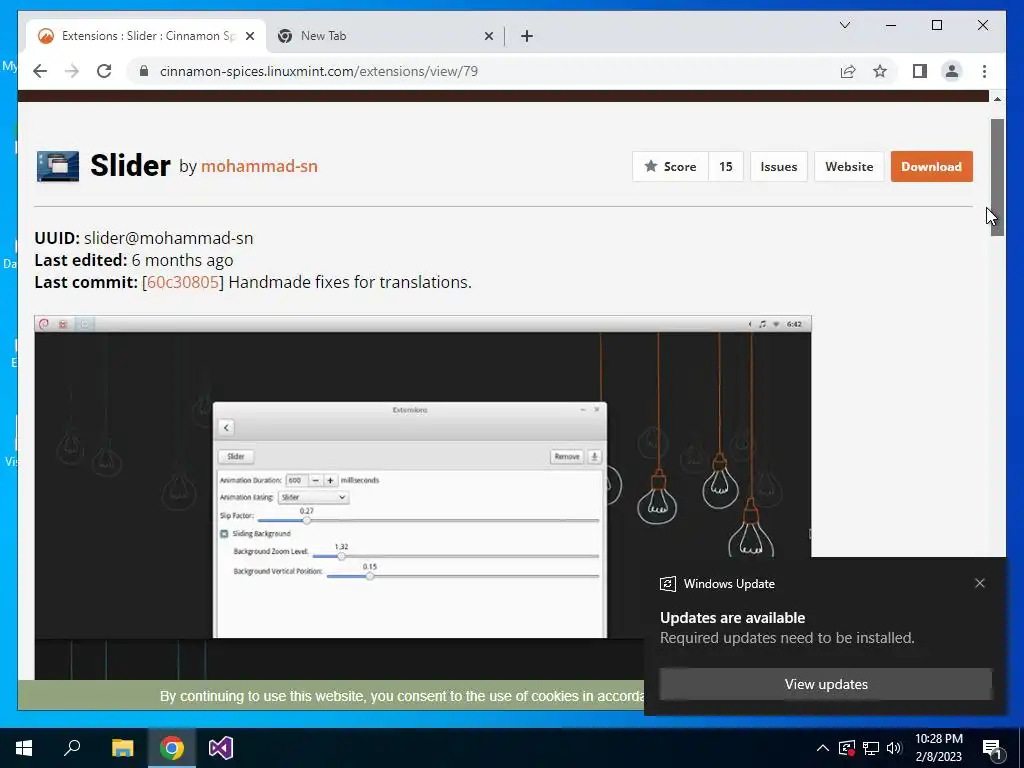The height and width of the screenshot is (768, 1024).
Task: Reload the current page
Action: pyautogui.click(x=104, y=71)
